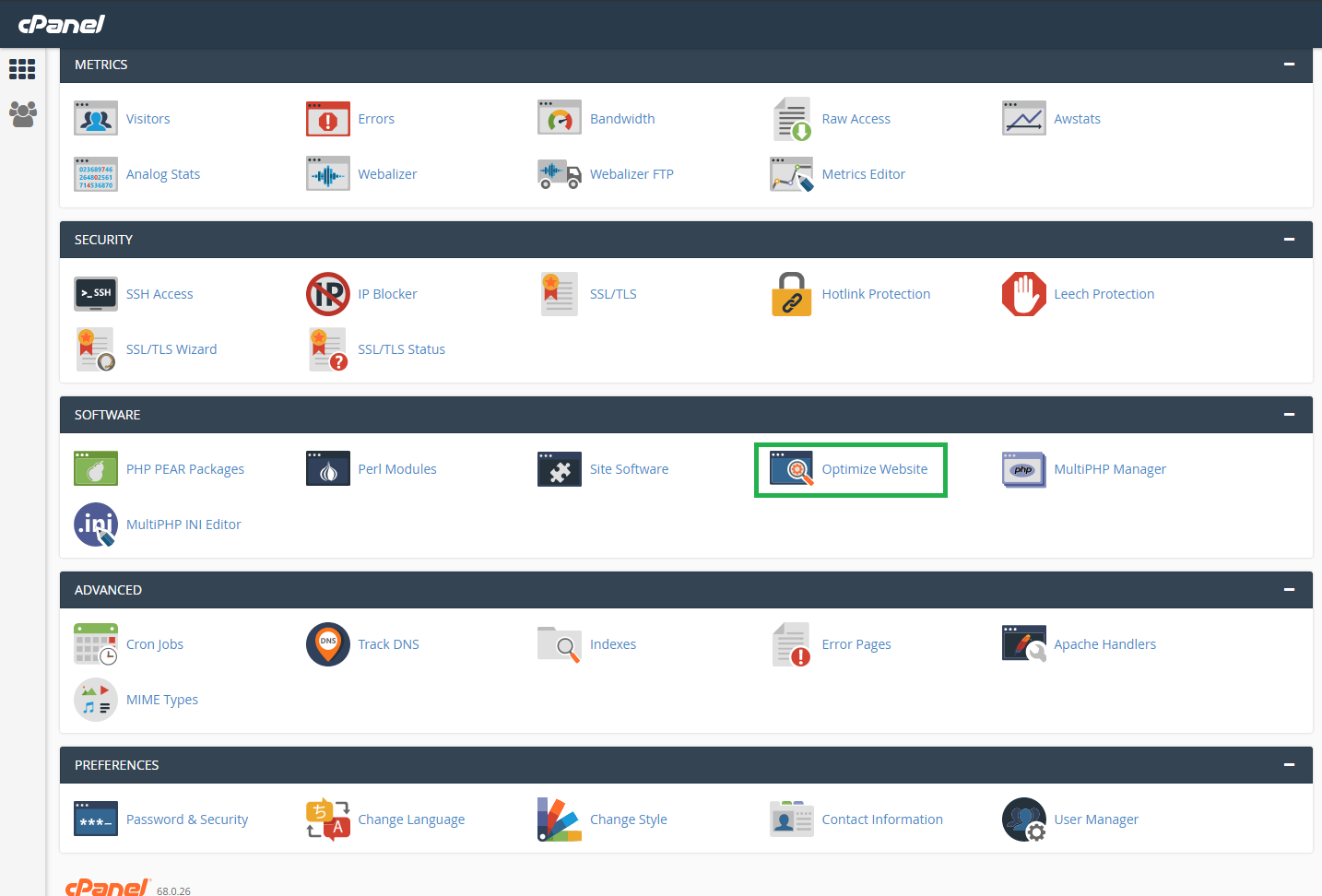The image size is (1322, 896).
Task: Open the Bandwidth gauge icon
Action: point(560,119)
